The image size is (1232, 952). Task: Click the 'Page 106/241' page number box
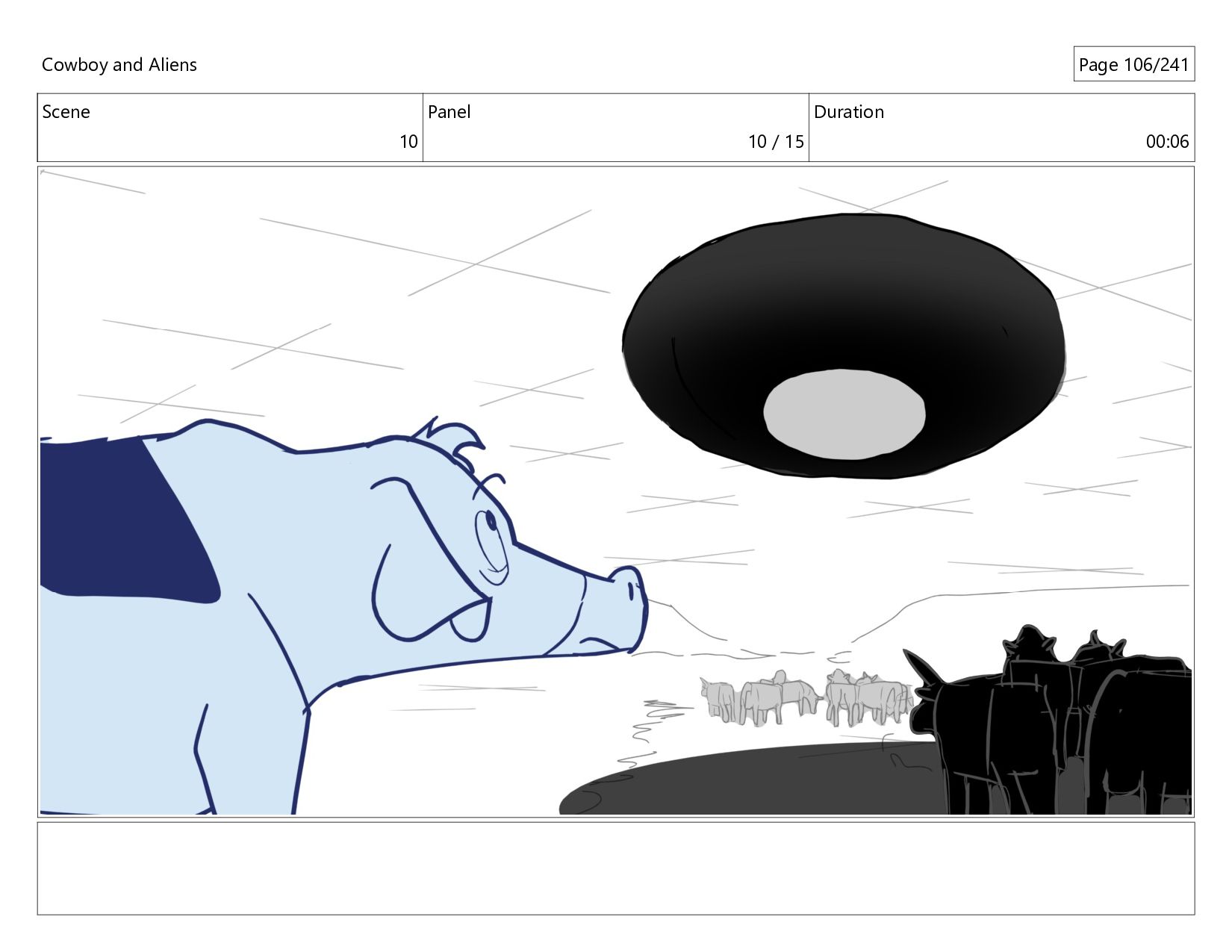point(1133,64)
